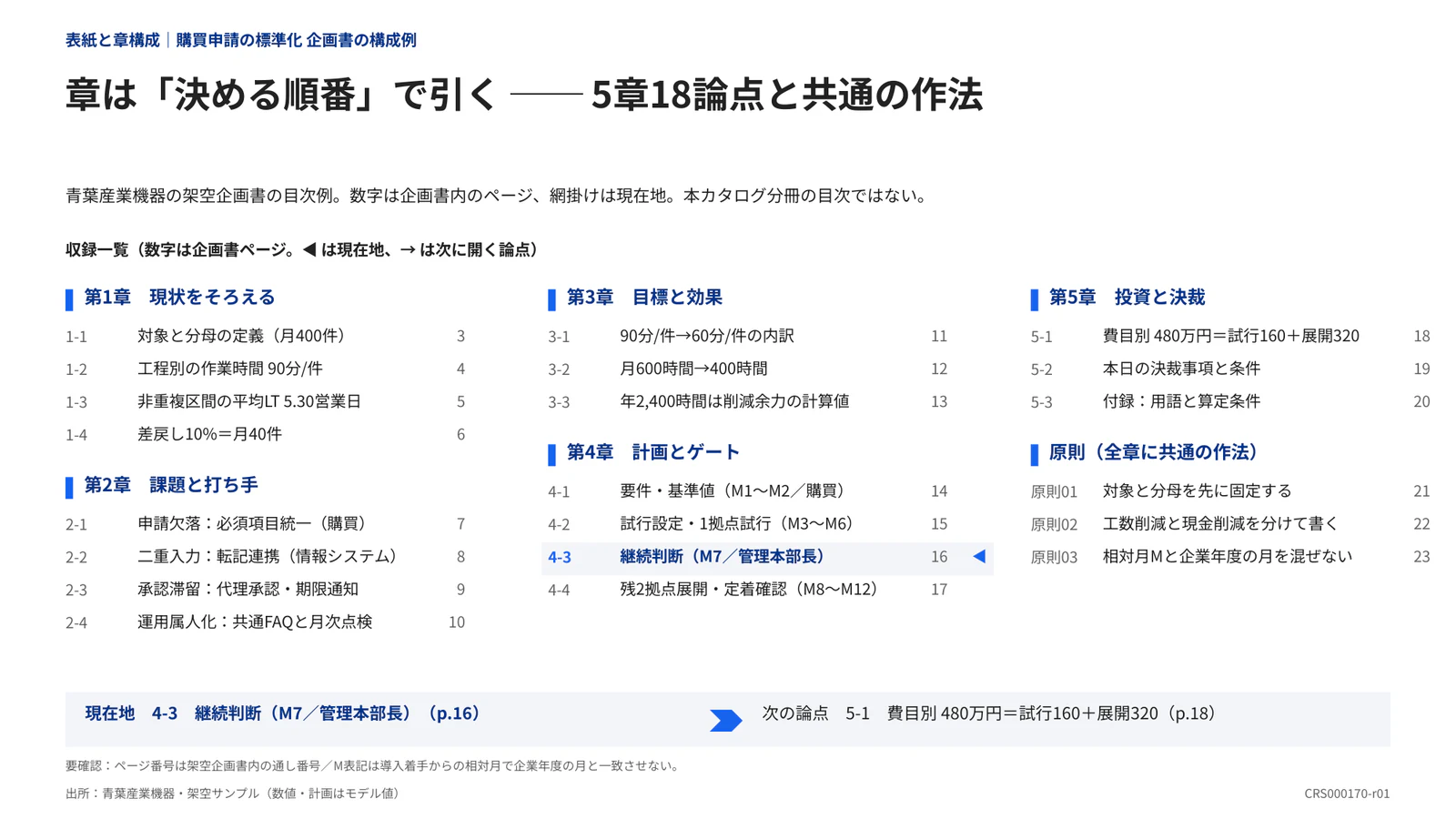Select row 1-1 対象と分母の定義（月400件）
The width and height of the screenshot is (1456, 819).
click(265, 336)
